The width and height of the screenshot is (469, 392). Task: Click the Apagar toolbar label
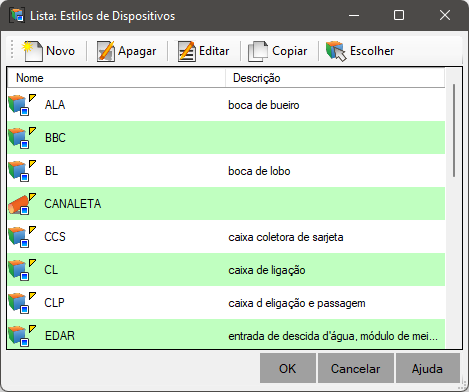pyautogui.click(x=137, y=51)
